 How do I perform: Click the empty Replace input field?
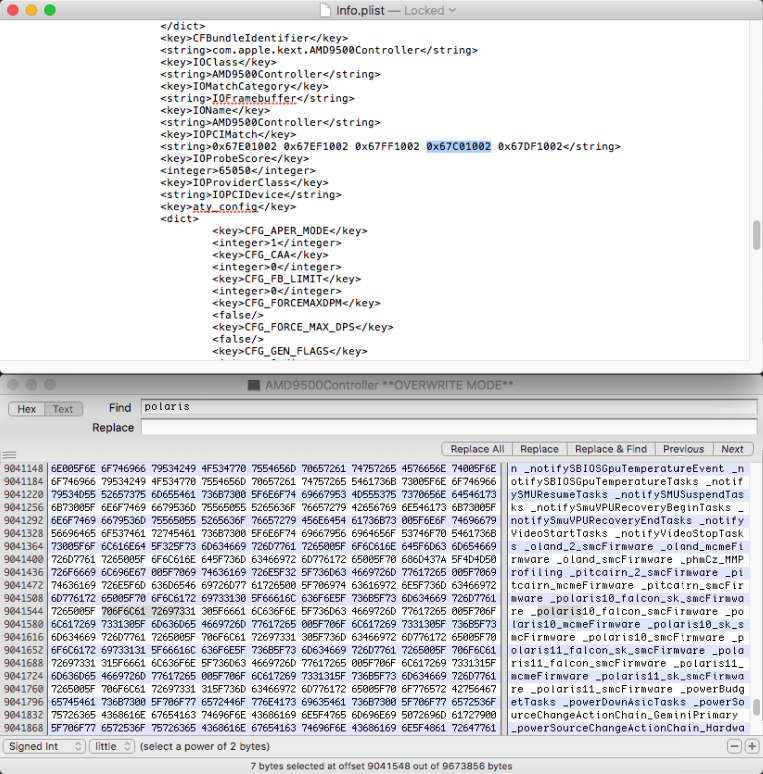coord(449,427)
